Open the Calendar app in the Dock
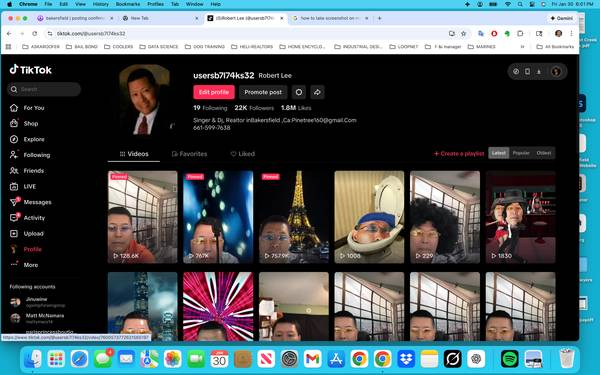Viewport: 600px width, 375px height. tap(219, 359)
